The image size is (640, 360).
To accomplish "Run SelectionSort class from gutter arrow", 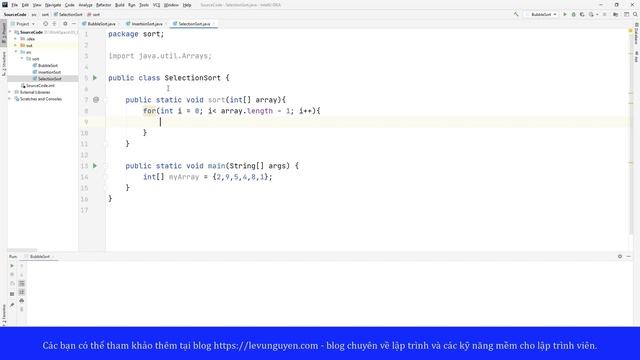I will 95,78.
